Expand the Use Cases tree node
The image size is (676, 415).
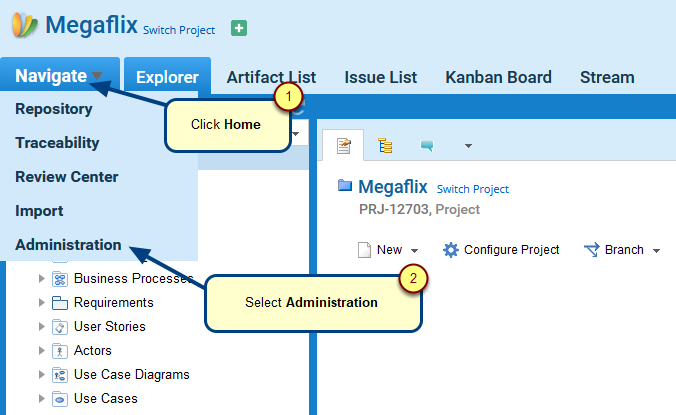pos(41,399)
